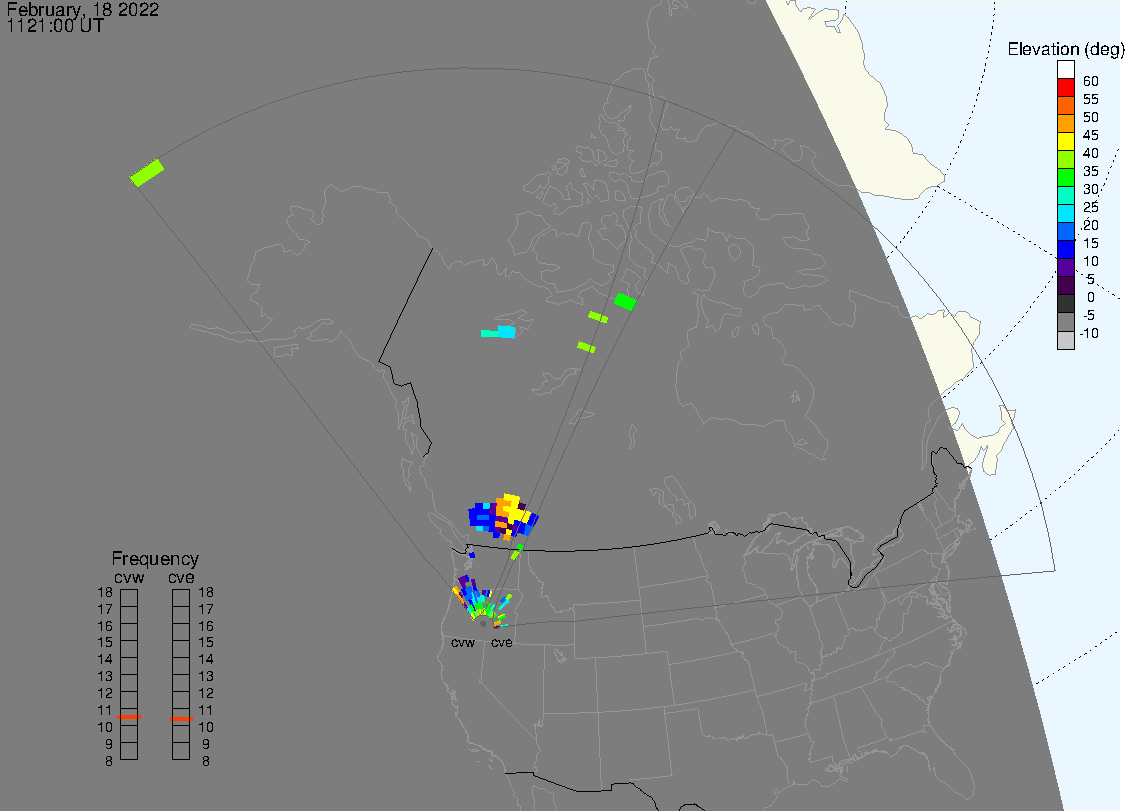Click "8" left of the cvw frequency bar

click(109, 761)
